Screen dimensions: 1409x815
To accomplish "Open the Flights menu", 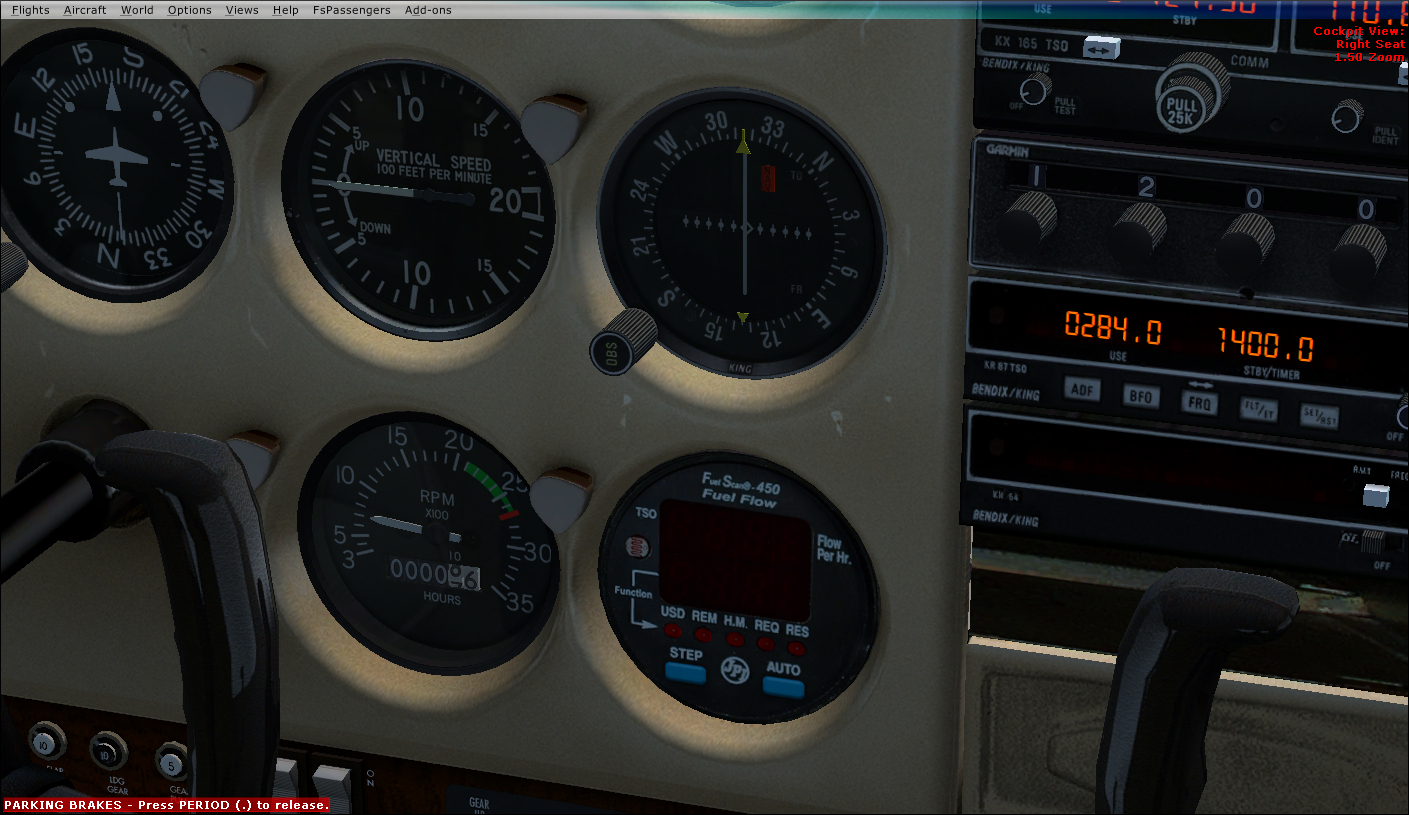I will click(30, 10).
